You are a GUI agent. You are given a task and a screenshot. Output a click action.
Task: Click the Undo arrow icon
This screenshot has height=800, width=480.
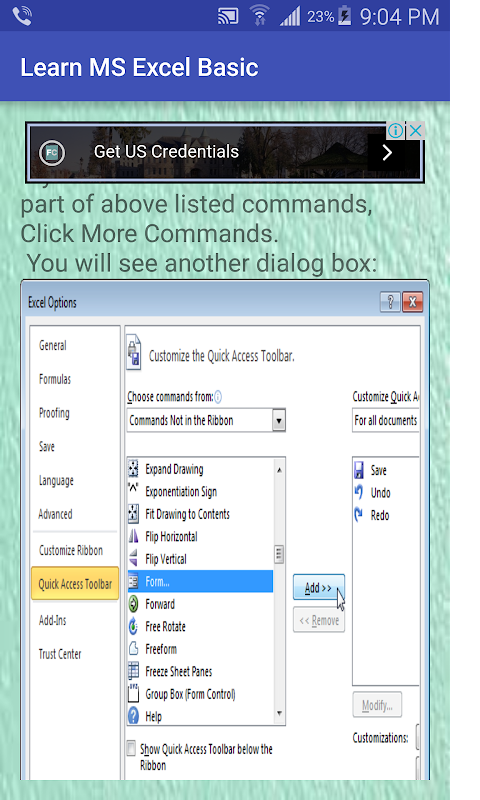click(359, 492)
